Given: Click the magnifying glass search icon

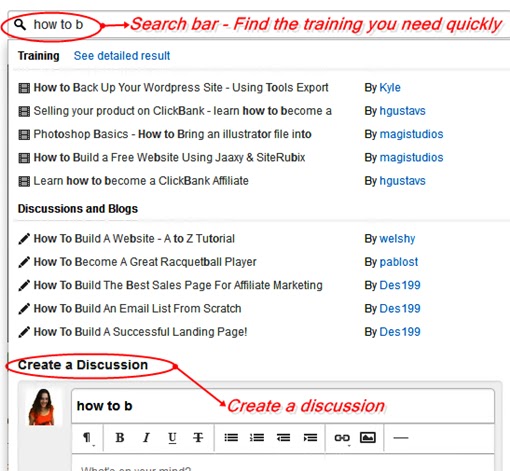Looking at the screenshot, I should click(x=20, y=24).
